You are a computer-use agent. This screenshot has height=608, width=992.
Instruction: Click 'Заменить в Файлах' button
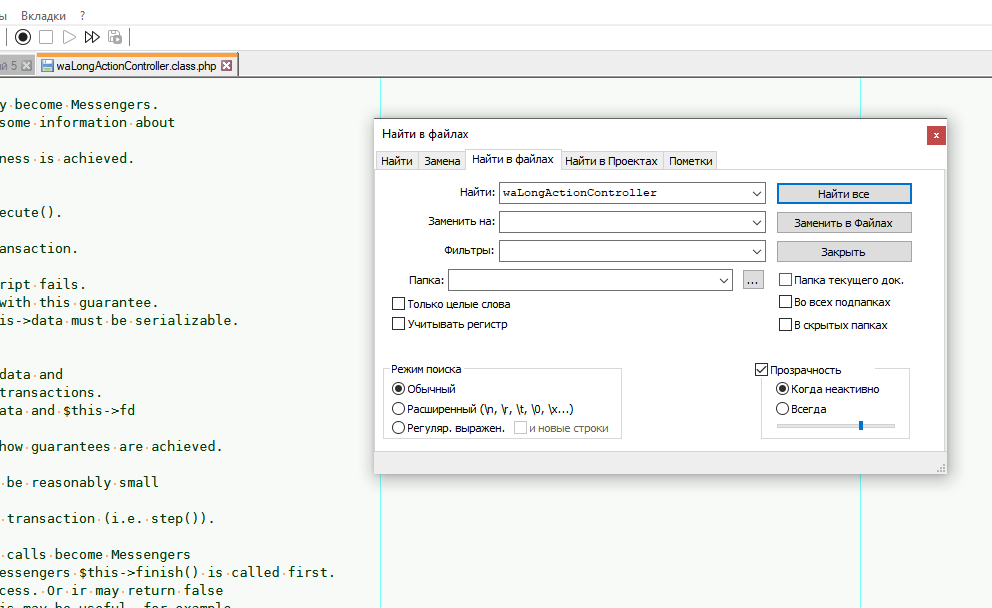pos(844,223)
